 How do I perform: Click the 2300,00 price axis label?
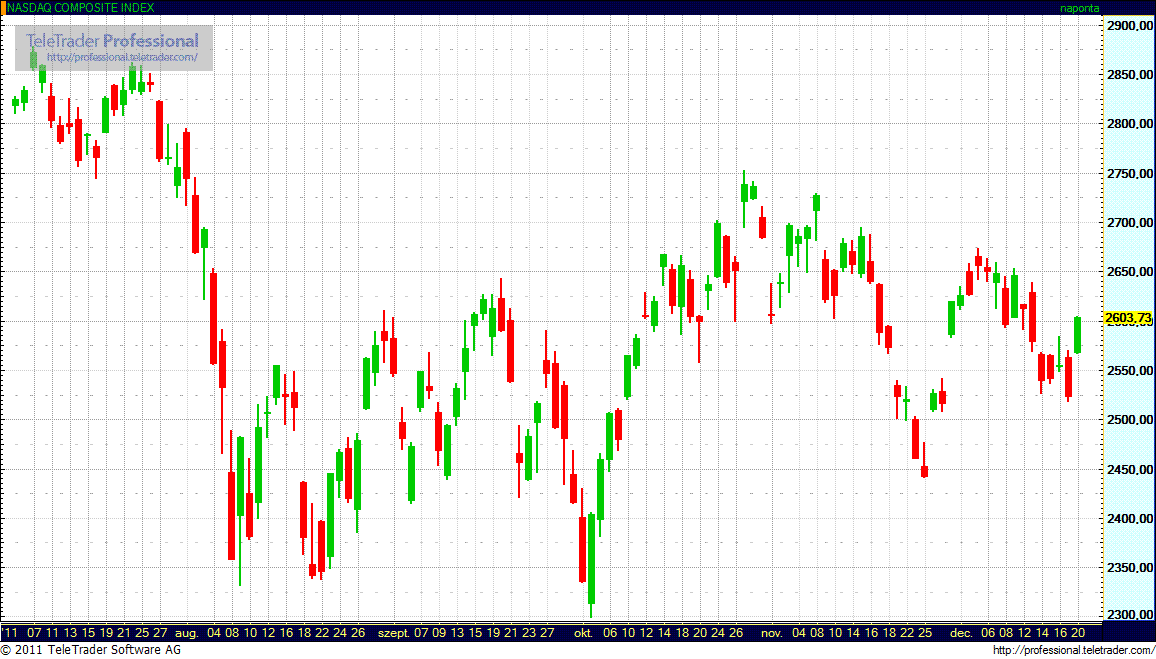1129,616
